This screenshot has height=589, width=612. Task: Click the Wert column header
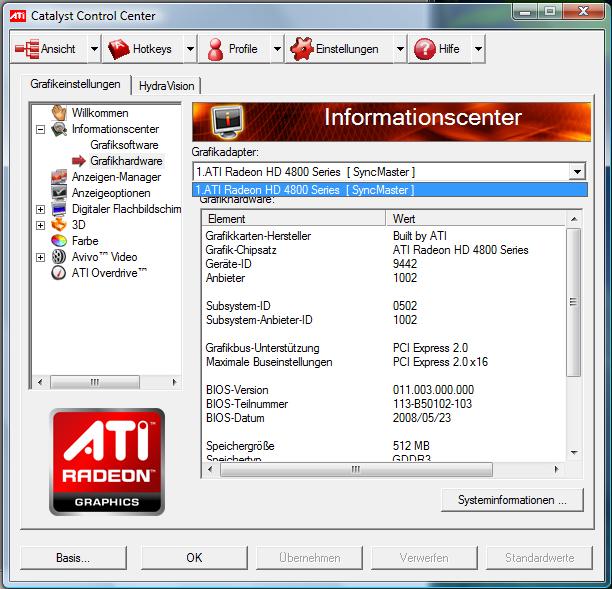click(475, 219)
